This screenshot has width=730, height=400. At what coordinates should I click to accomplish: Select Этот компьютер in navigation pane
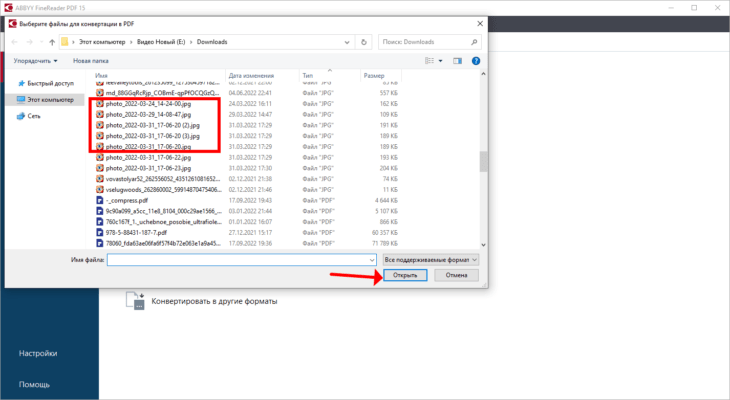click(51, 100)
